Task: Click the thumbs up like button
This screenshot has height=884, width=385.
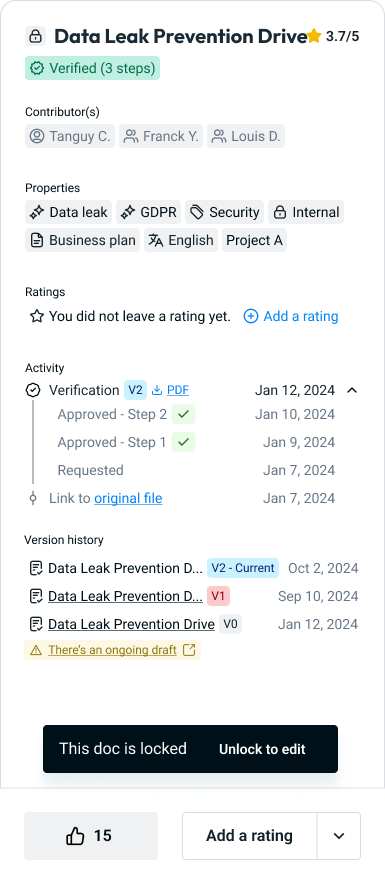Action: [x=91, y=836]
